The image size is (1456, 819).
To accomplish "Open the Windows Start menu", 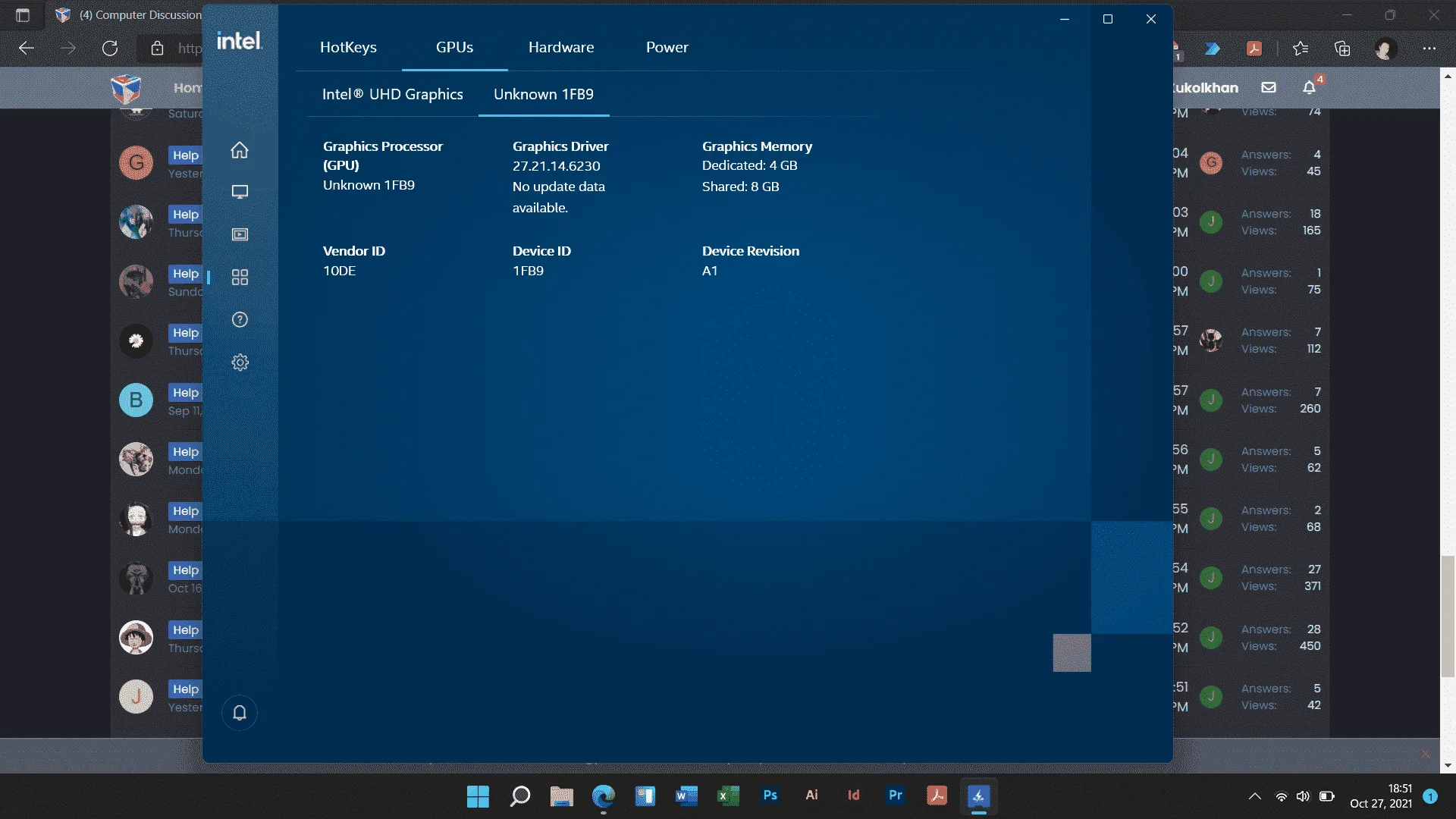I will [x=478, y=796].
